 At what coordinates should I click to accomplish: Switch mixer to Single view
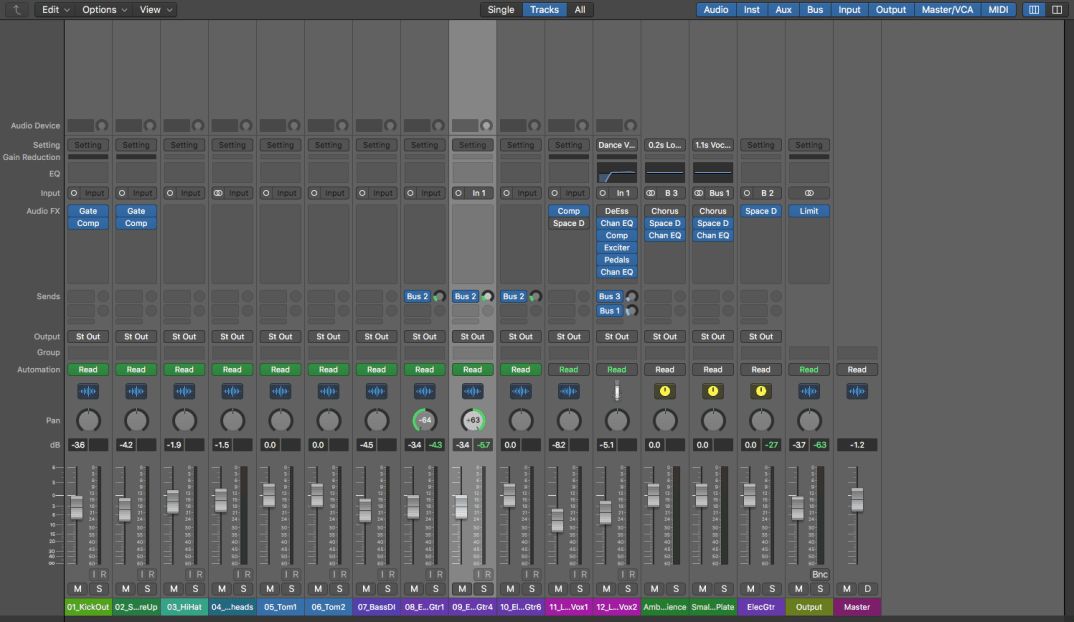501,10
